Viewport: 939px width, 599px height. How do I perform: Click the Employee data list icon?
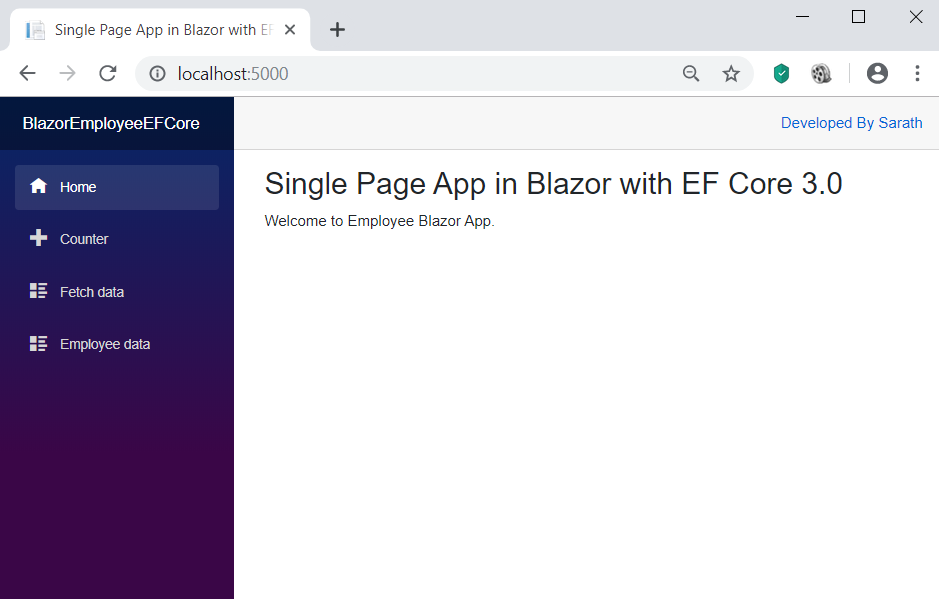(x=38, y=343)
